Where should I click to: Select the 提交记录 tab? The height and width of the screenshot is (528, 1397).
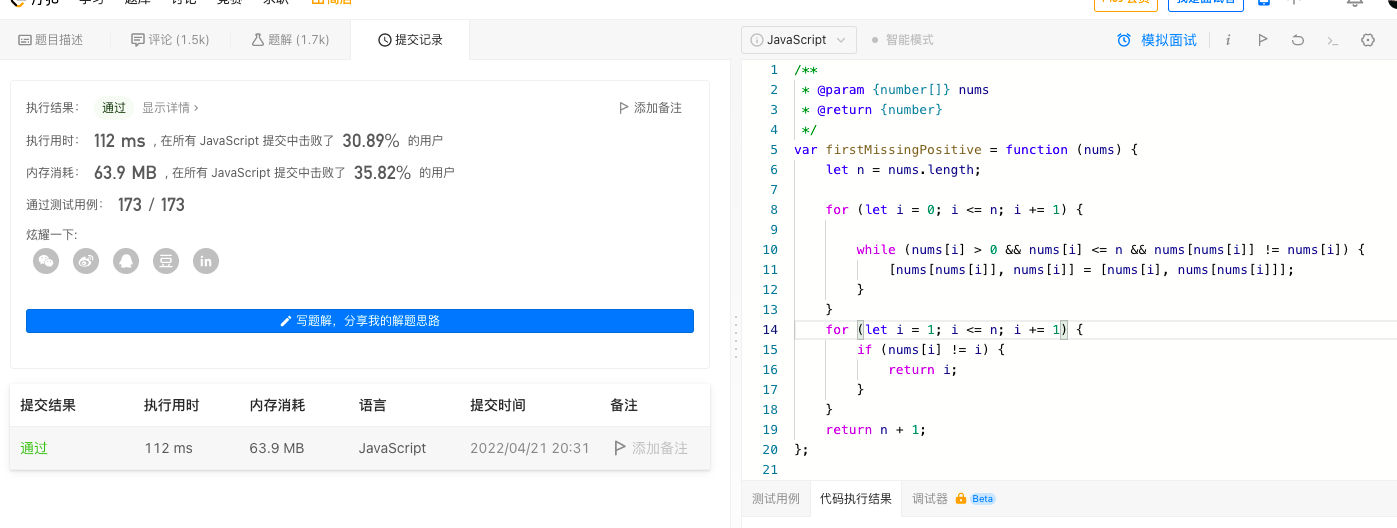tap(410, 40)
